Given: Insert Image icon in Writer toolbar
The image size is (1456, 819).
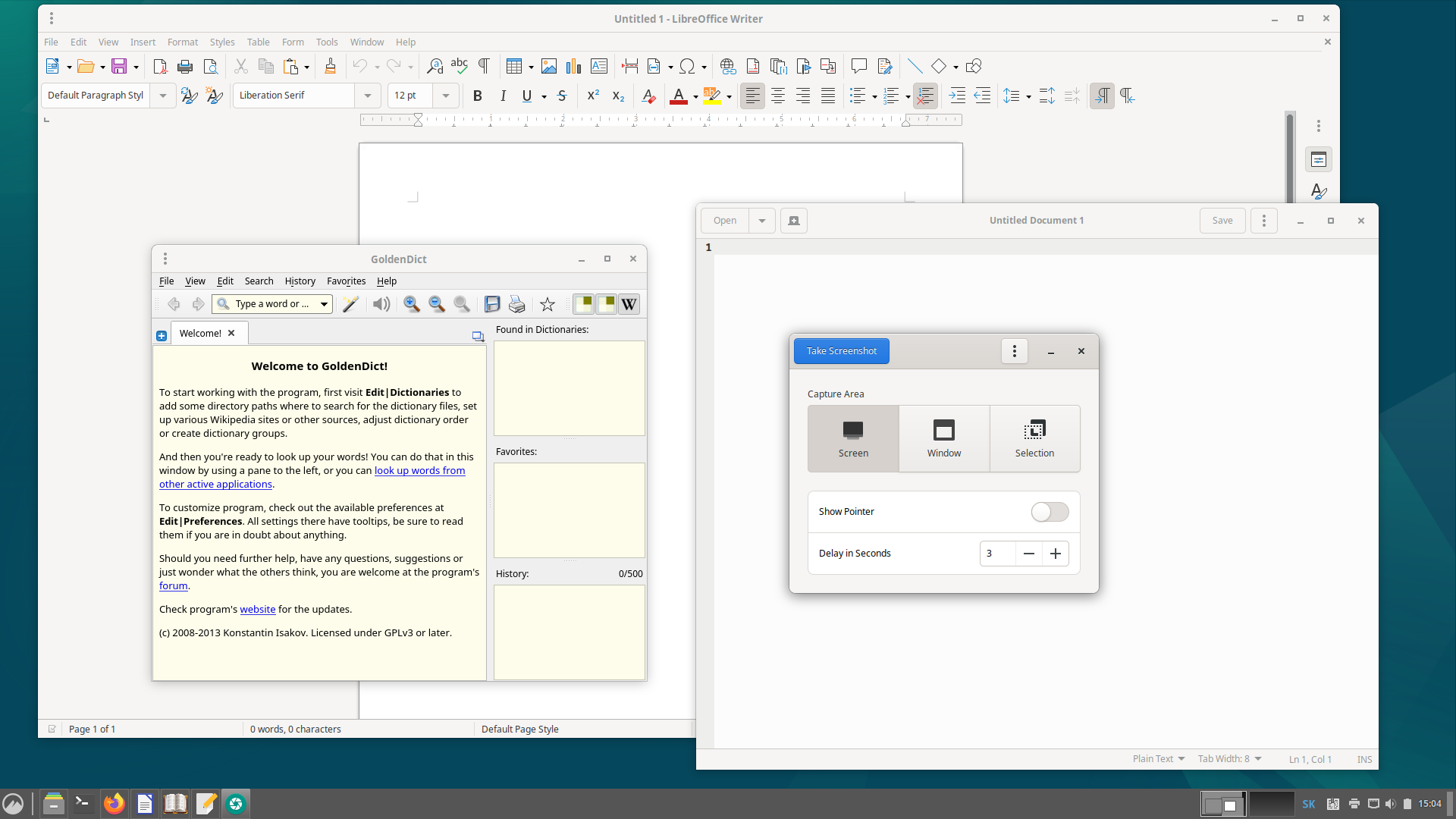Looking at the screenshot, I should 549,67.
